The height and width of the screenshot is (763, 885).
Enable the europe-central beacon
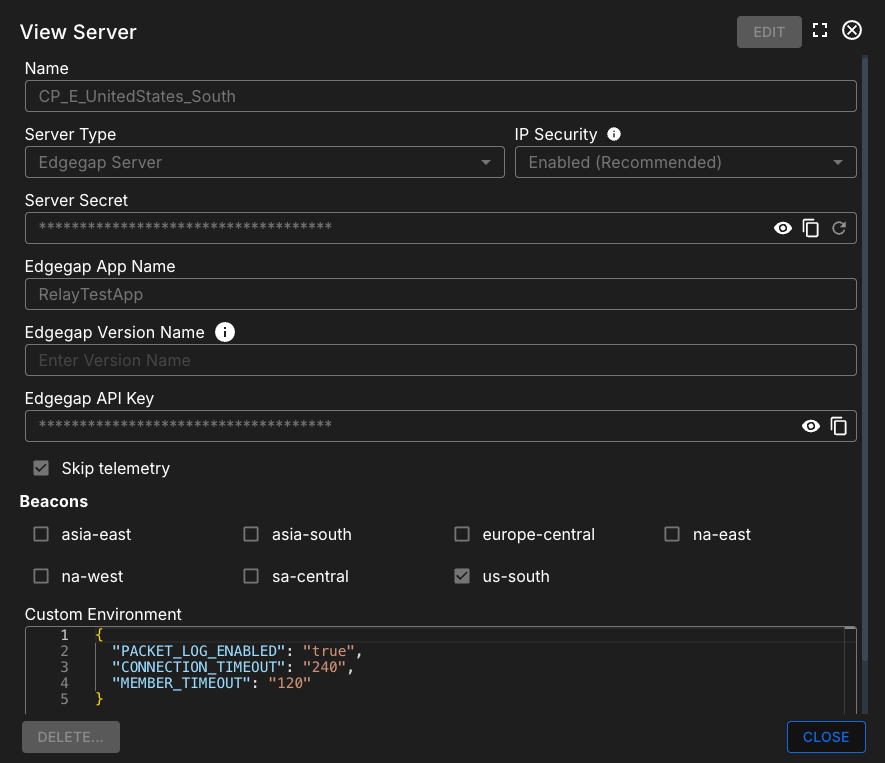(462, 534)
